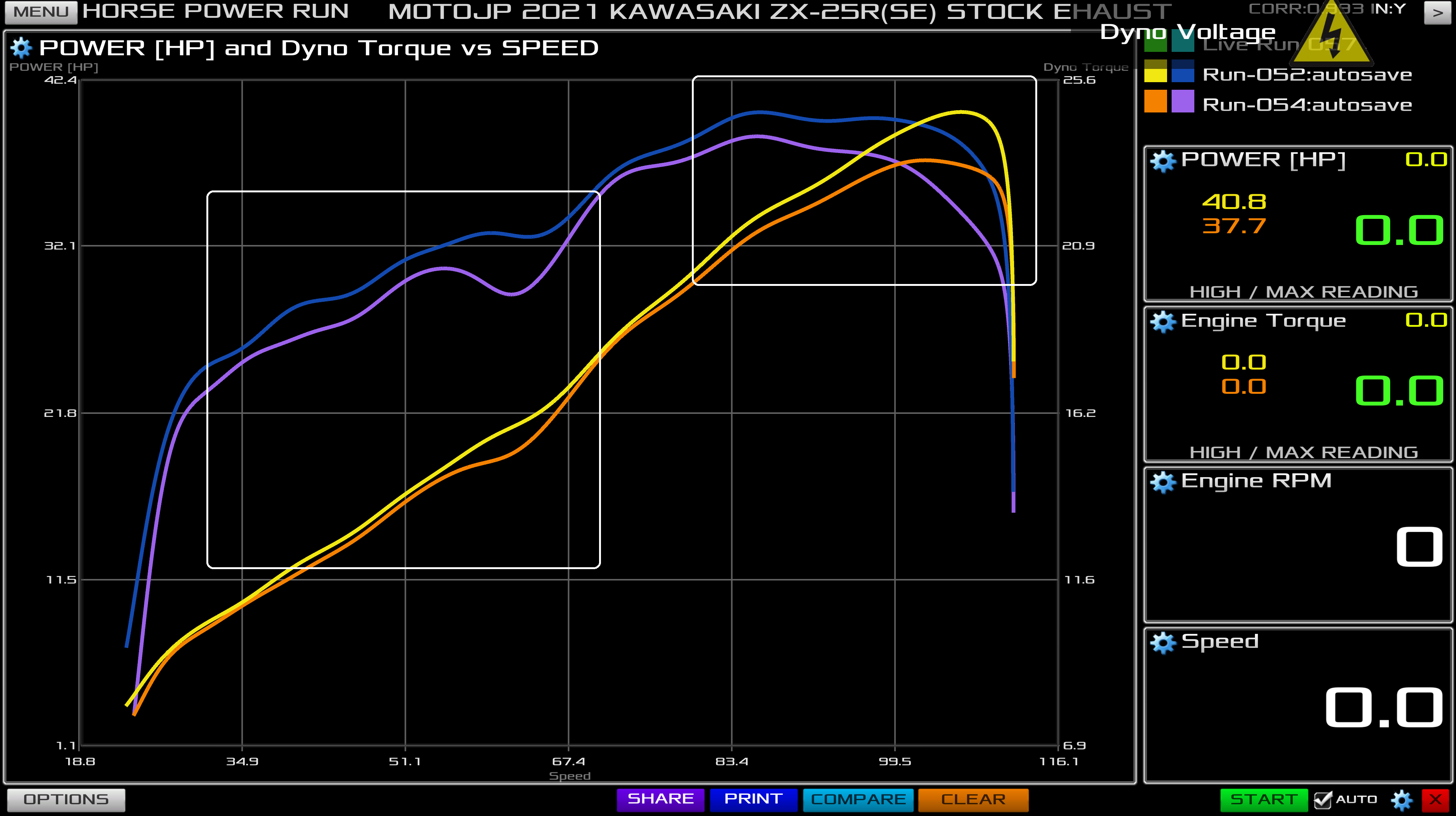The width and height of the screenshot is (1456, 816).
Task: Click the Speed x-axis label
Action: click(570, 776)
